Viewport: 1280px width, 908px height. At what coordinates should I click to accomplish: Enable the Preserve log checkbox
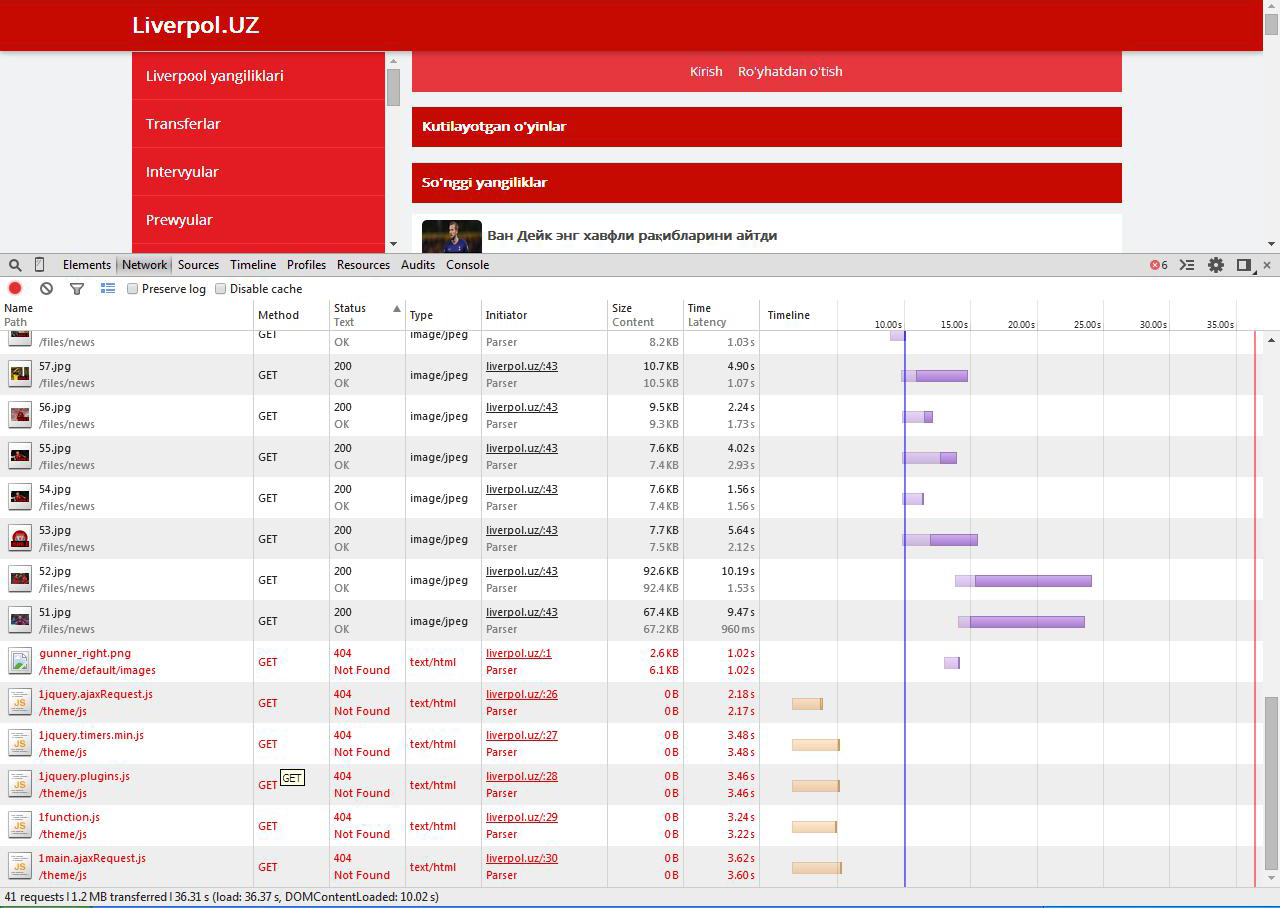pos(132,289)
